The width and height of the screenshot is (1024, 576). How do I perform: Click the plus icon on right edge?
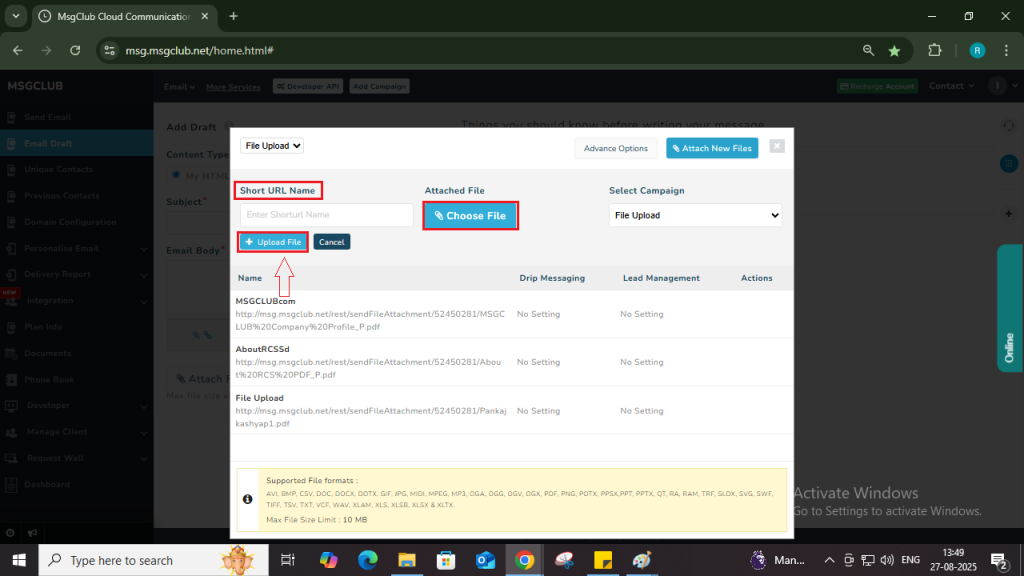[x=1008, y=214]
